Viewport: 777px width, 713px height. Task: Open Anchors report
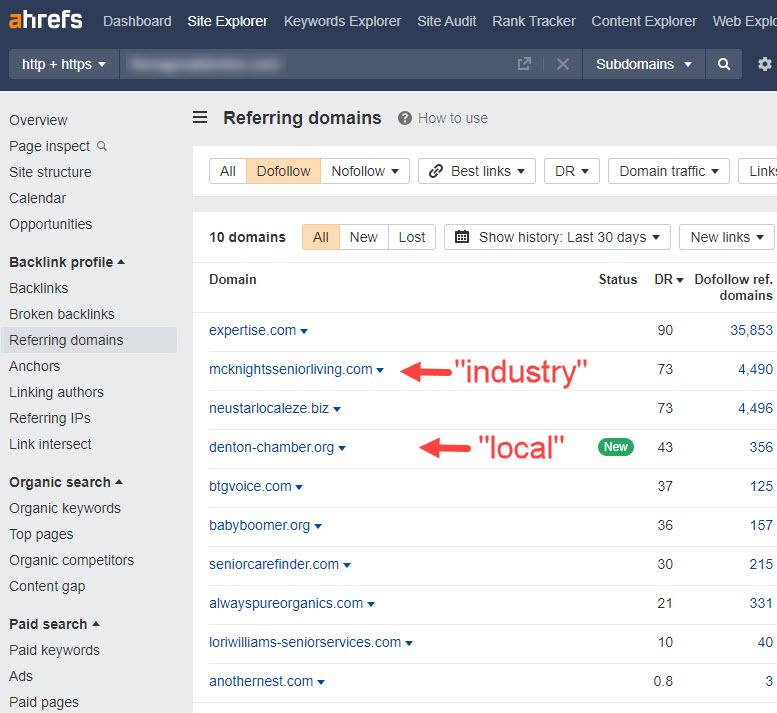[x=34, y=366]
